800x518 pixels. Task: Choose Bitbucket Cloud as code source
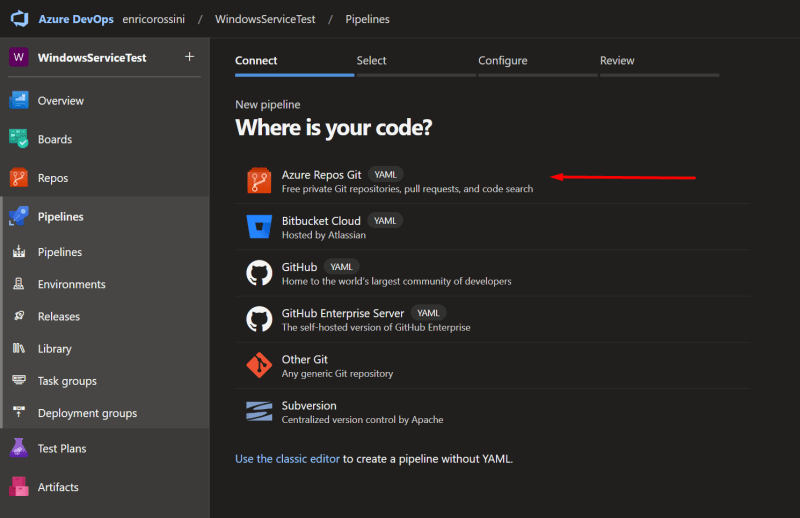(x=321, y=221)
